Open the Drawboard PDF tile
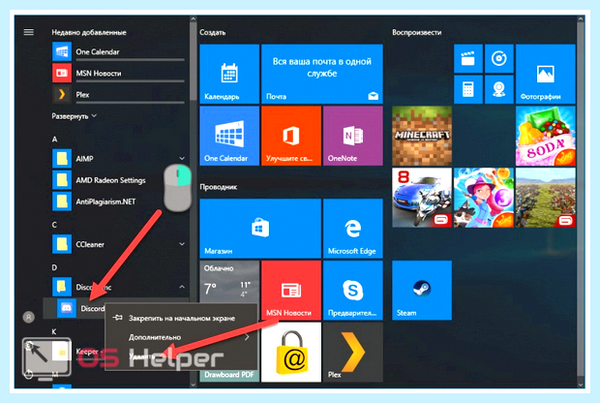The width and height of the screenshot is (600, 403). pyautogui.click(x=229, y=374)
